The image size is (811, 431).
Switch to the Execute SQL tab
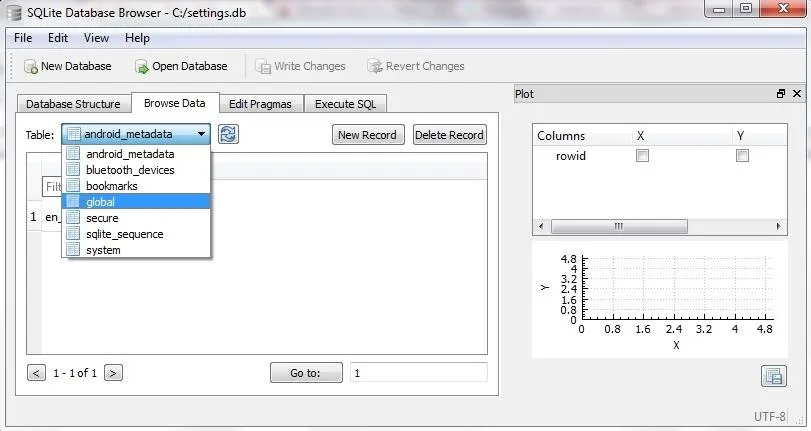tap(346, 104)
